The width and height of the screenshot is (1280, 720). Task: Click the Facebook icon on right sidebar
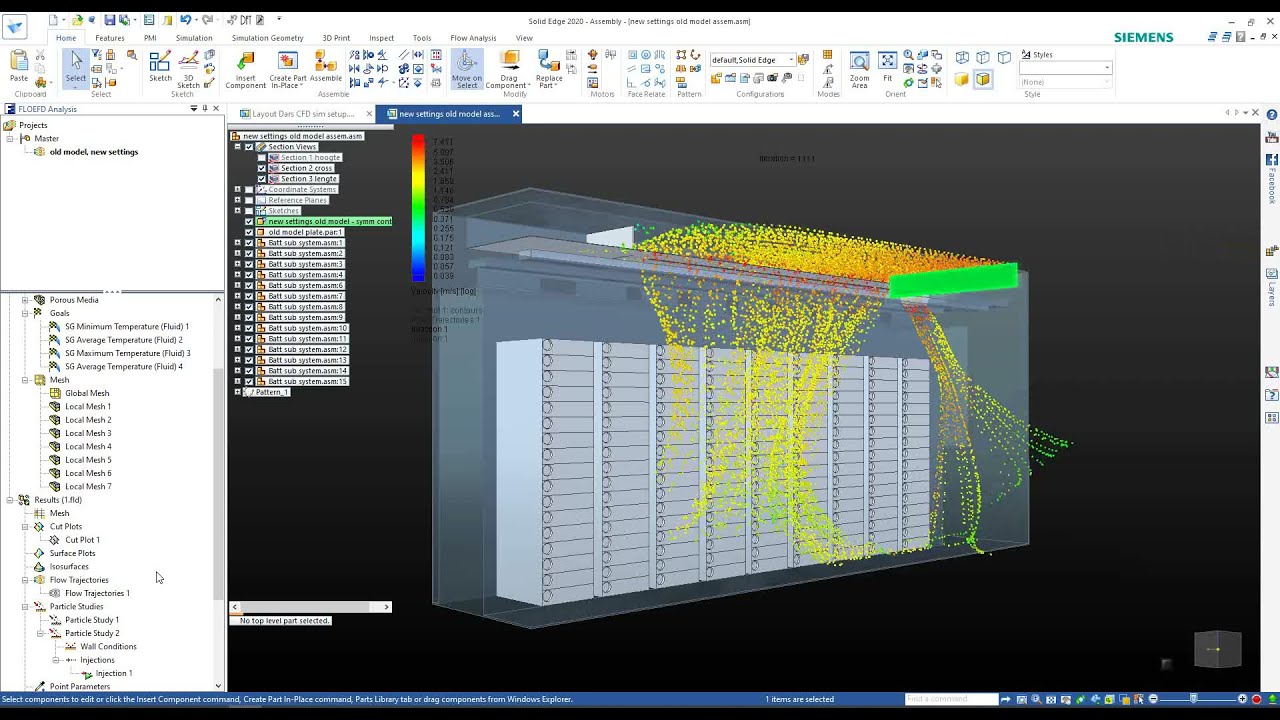point(1272,160)
